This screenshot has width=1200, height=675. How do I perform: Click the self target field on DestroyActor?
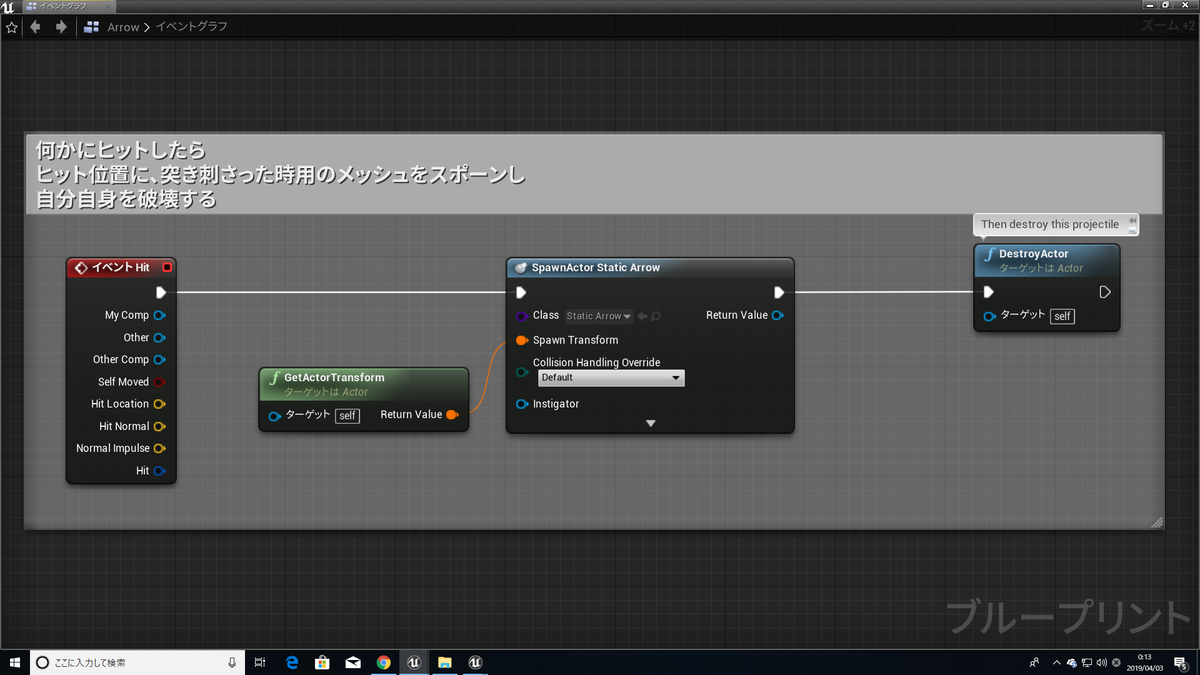[1062, 316]
